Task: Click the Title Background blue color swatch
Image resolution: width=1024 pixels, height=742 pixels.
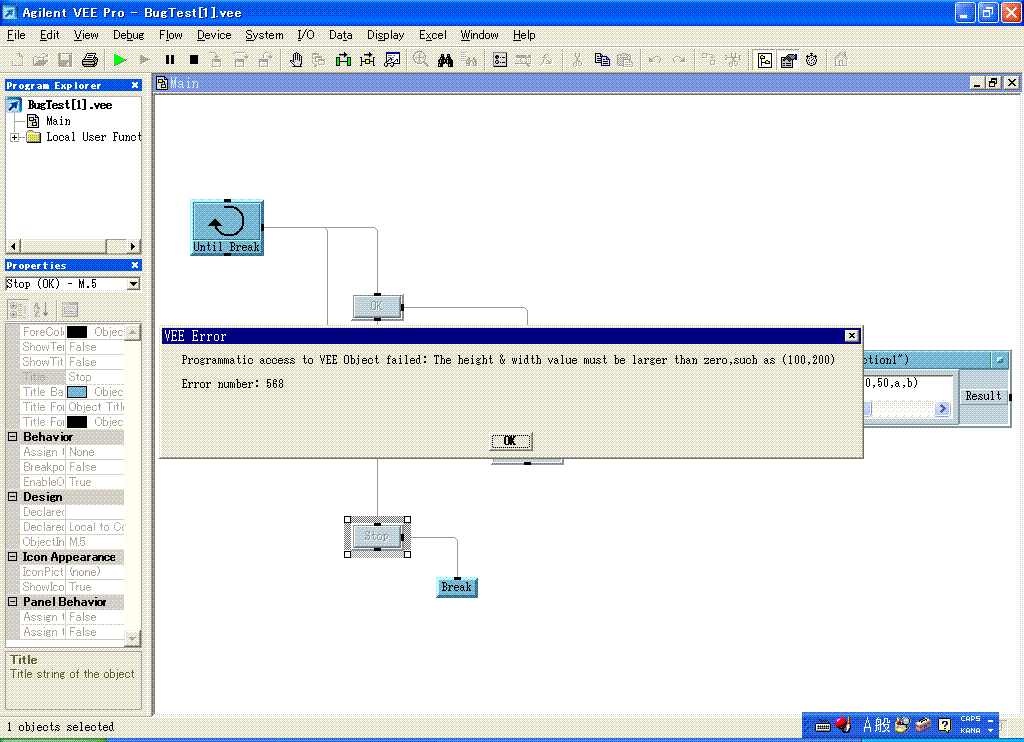Action: coord(77,392)
